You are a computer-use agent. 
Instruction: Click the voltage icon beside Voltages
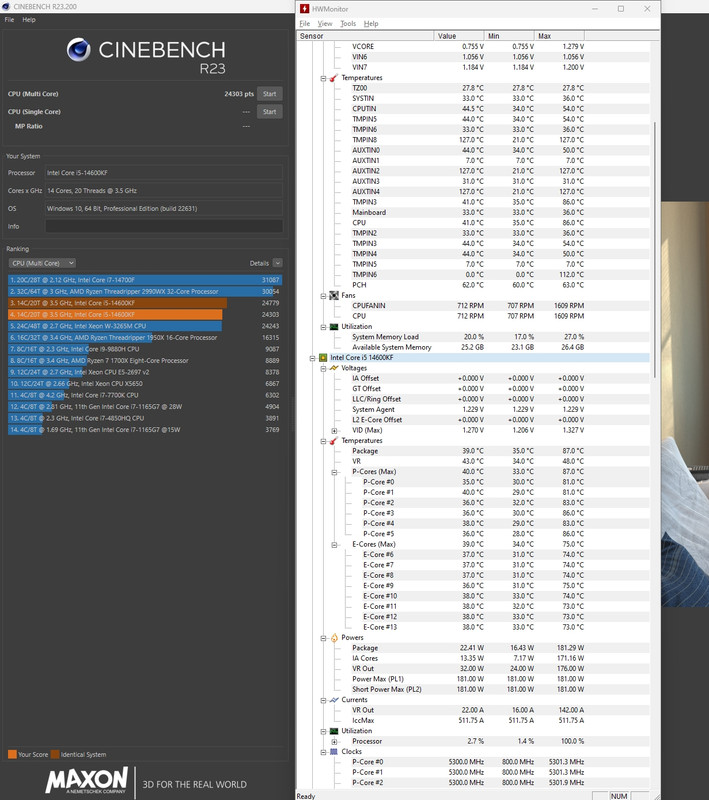(x=334, y=368)
